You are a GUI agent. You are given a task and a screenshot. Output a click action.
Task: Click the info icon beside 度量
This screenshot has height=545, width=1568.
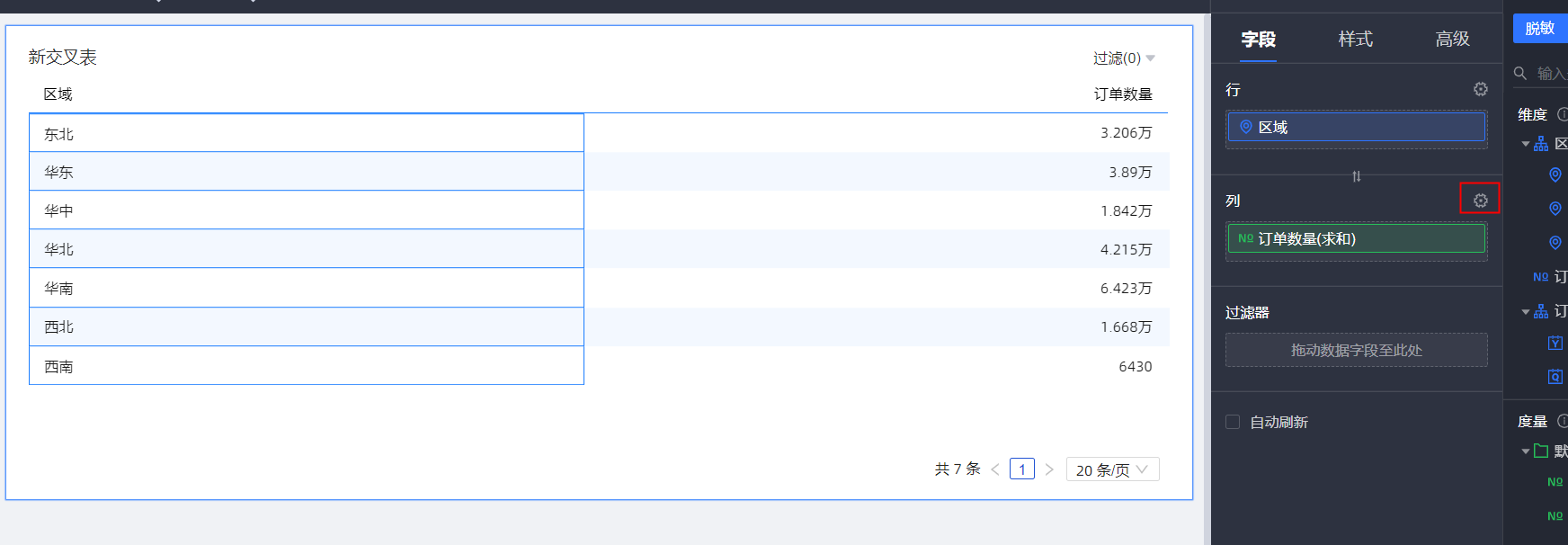click(x=1563, y=421)
